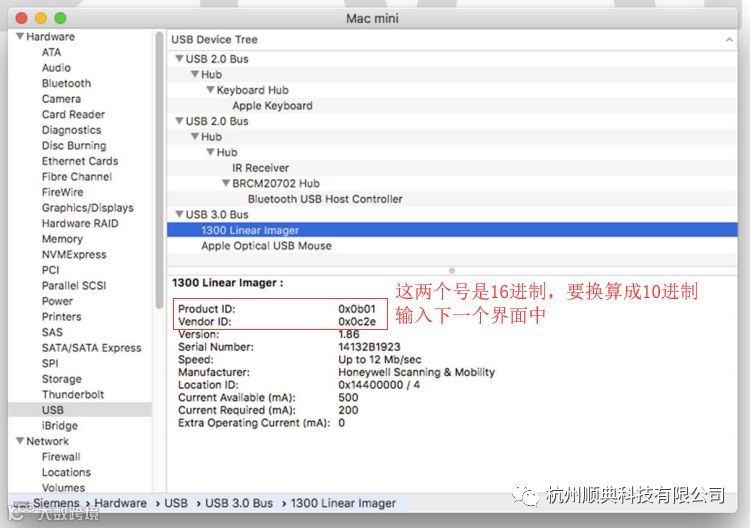Show Graphics/Displays information

[88, 208]
